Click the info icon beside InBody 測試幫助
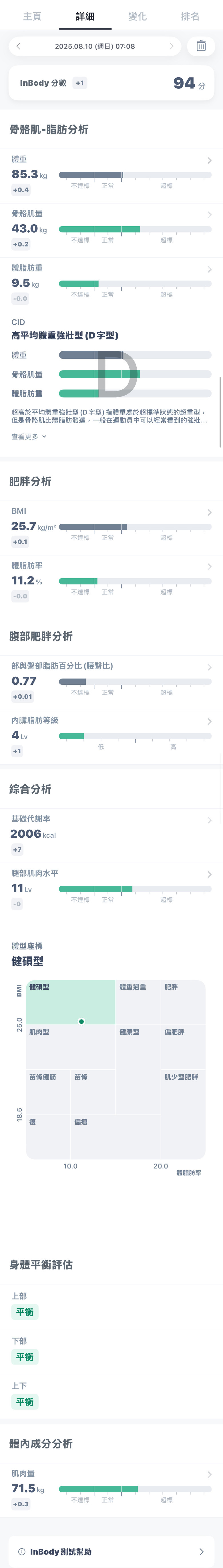 pyautogui.click(x=22, y=1551)
